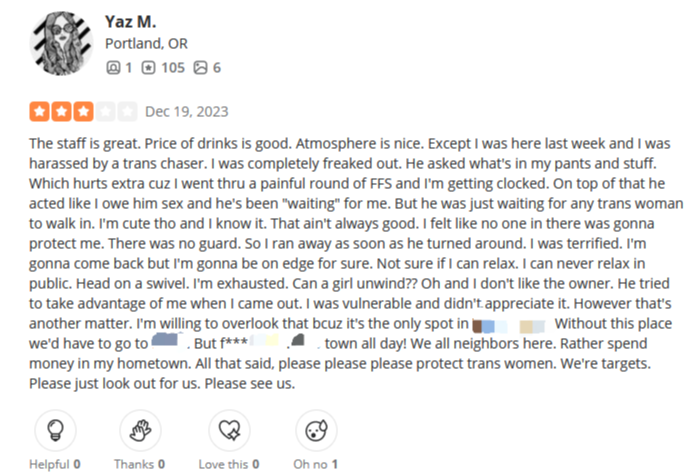The image size is (697, 473).
Task: Click the Helpful 0 label text
Action: pyautogui.click(x=55, y=465)
